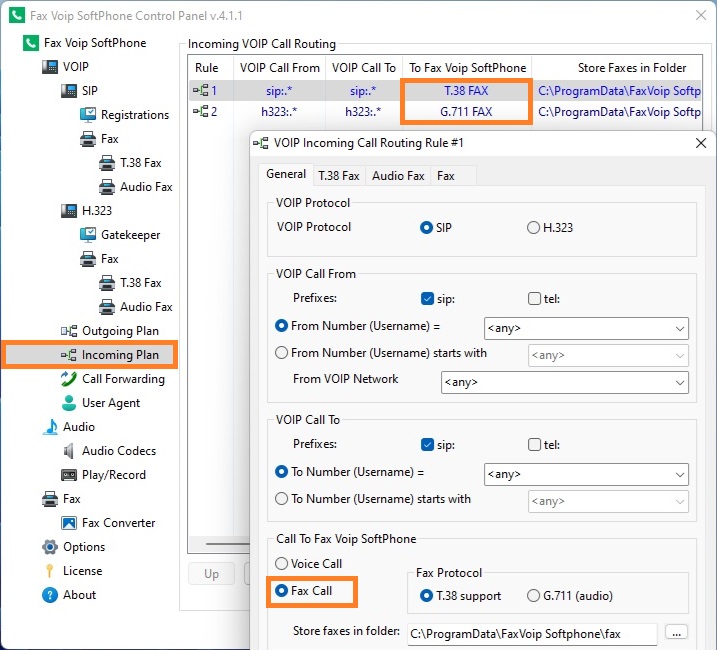Close the VOIP Incoming Call Routing Rule dialog

(x=701, y=143)
